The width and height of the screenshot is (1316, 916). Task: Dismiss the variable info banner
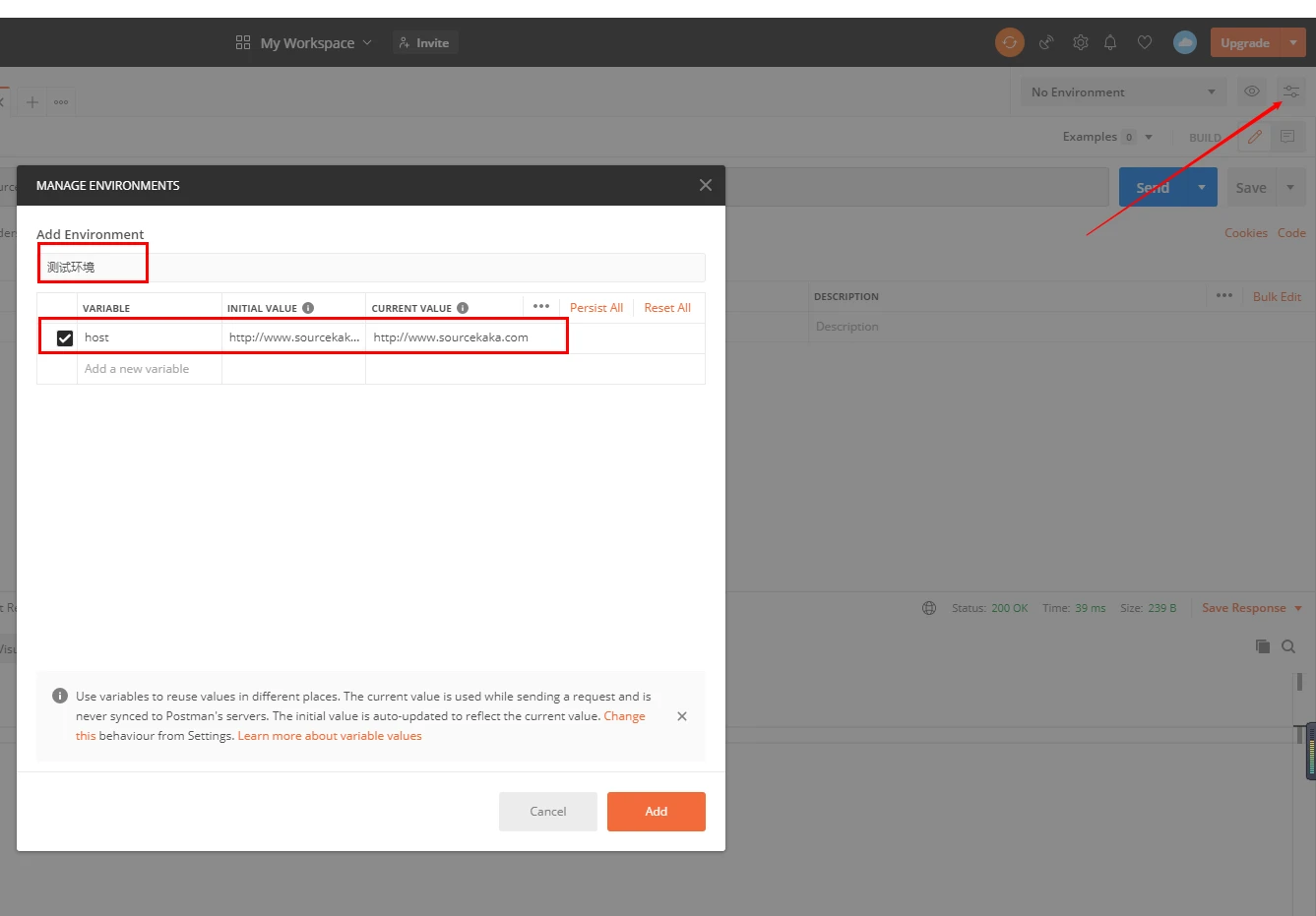pyautogui.click(x=681, y=716)
